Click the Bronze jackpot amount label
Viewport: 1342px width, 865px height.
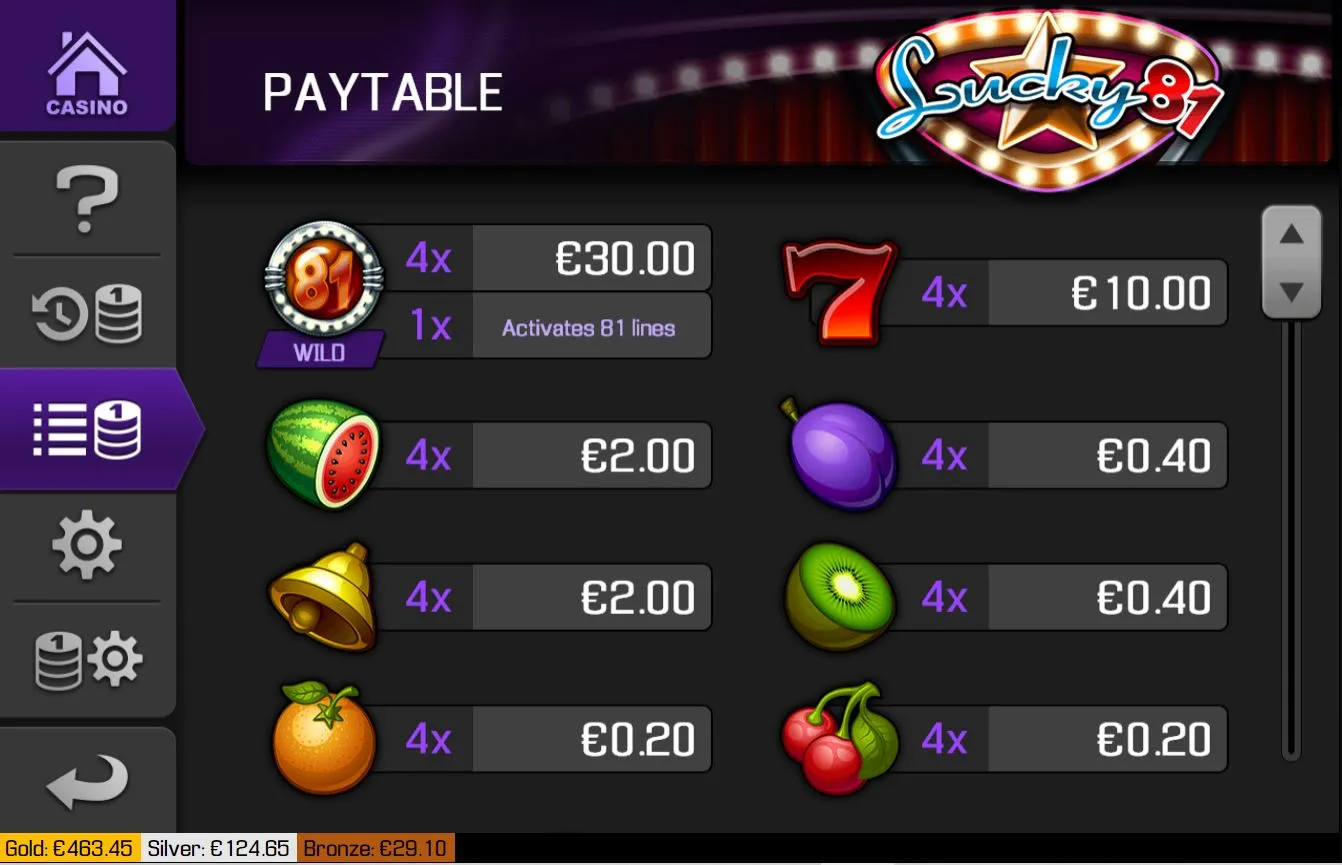click(375, 849)
